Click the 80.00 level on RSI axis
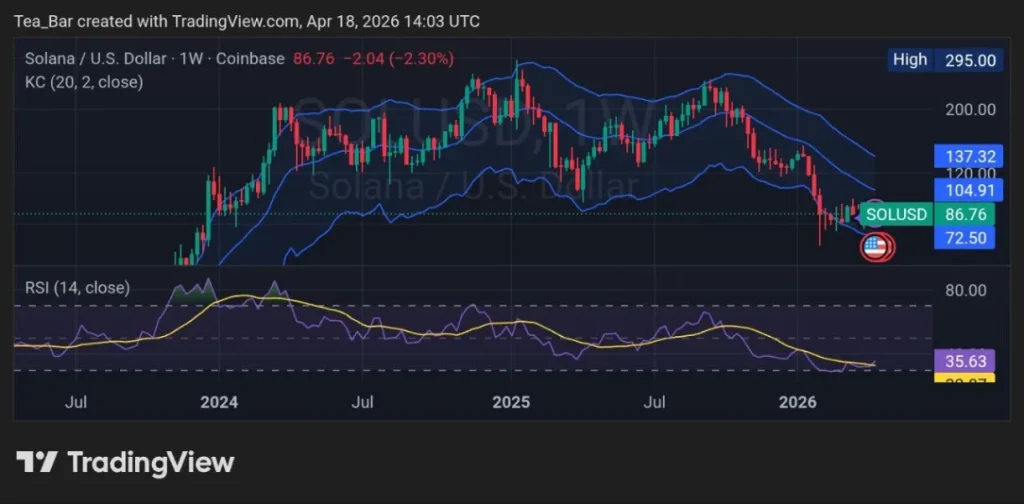Viewport: 1024px width, 504px height. coord(965,290)
